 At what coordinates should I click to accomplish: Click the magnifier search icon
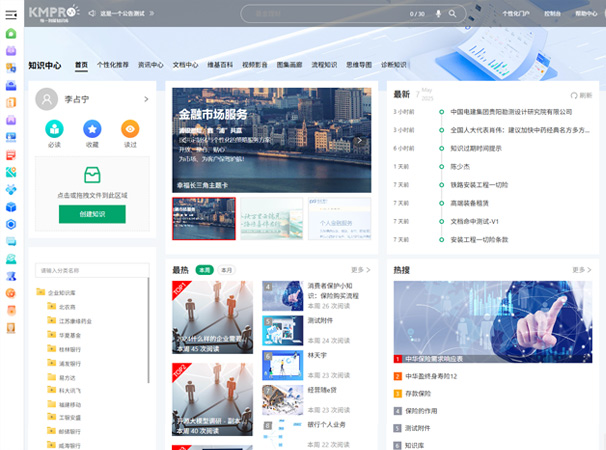coord(452,14)
